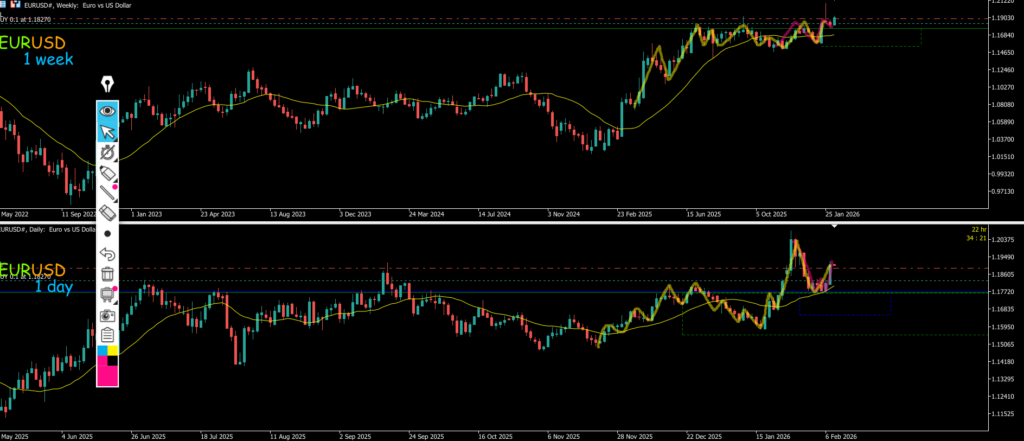The image size is (1024, 441).
Task: Expand the whiteboard tool's corner triangle options
Action: point(116,288)
